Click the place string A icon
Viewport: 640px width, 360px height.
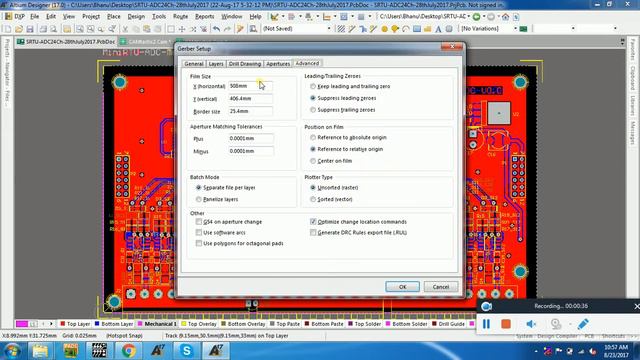[438, 29]
